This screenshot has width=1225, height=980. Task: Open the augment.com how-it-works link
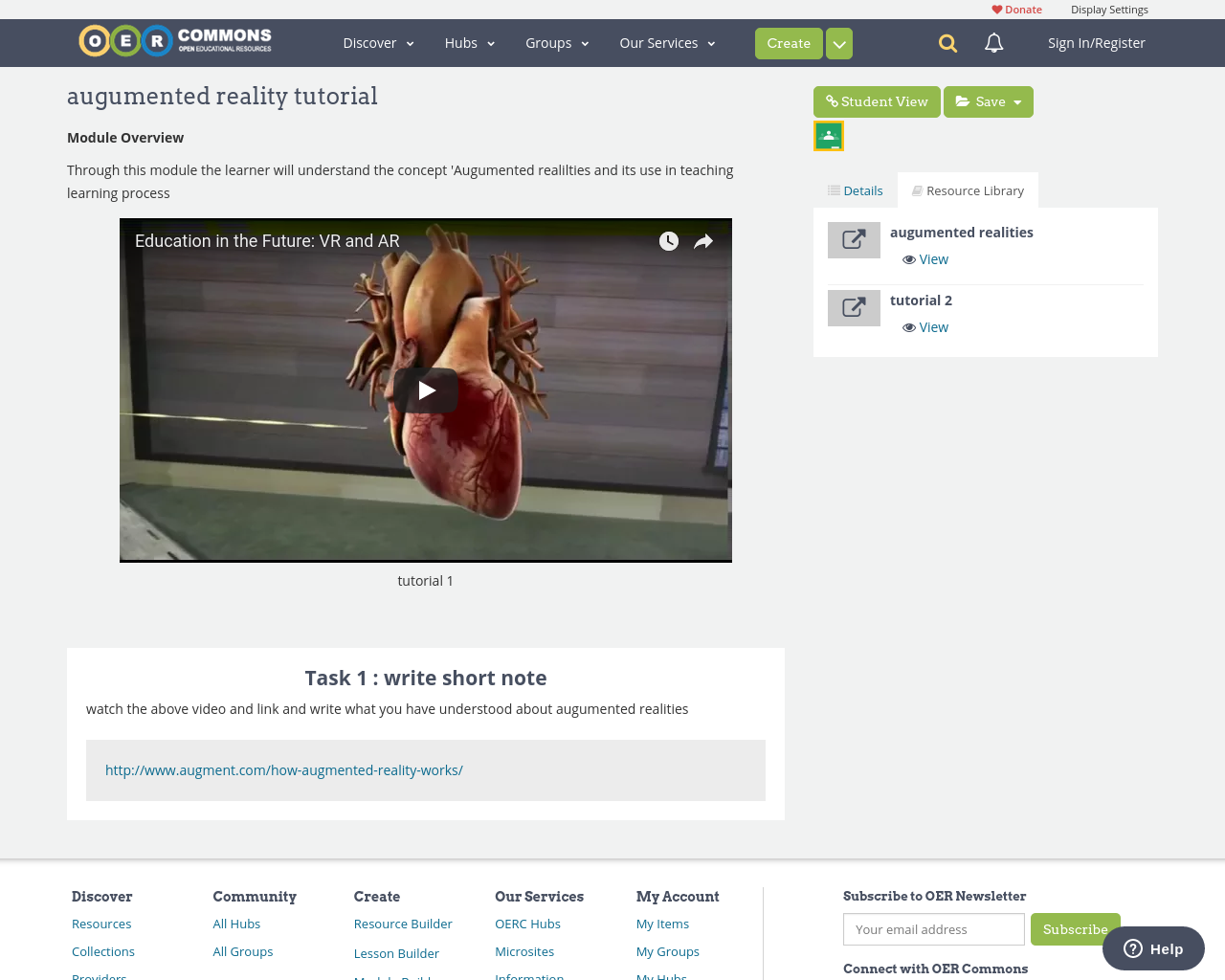click(284, 769)
